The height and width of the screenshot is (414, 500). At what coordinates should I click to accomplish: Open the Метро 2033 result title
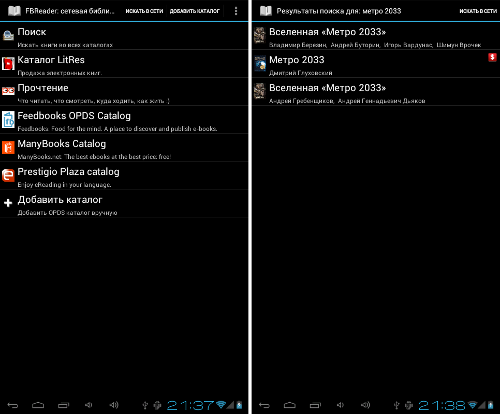(x=297, y=60)
